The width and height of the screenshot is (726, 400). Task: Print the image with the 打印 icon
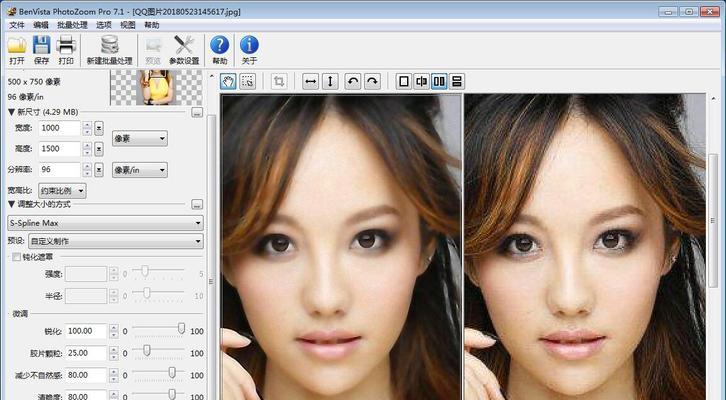[66, 50]
